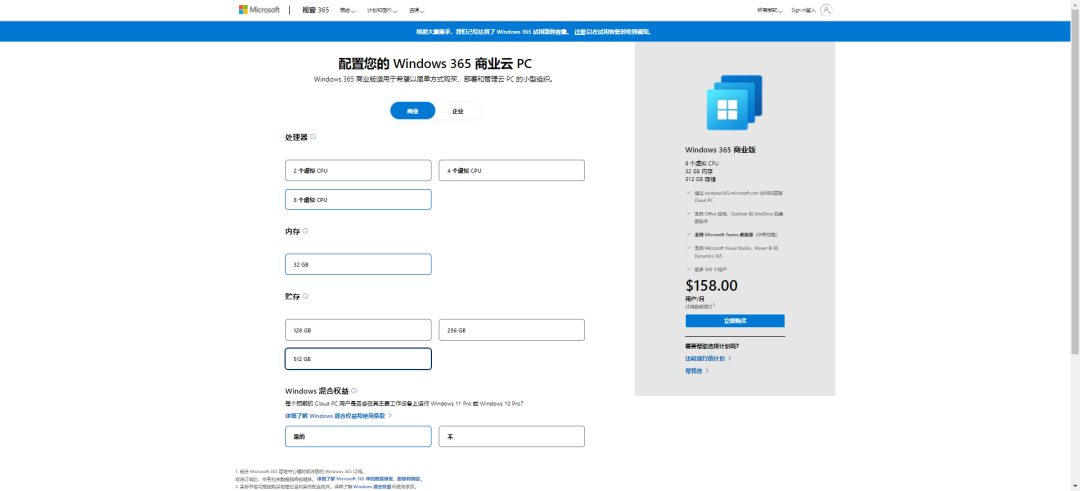Choose the 4 个虚拟 CPU option
Image resolution: width=1080 pixels, height=491 pixels.
[x=511, y=171]
